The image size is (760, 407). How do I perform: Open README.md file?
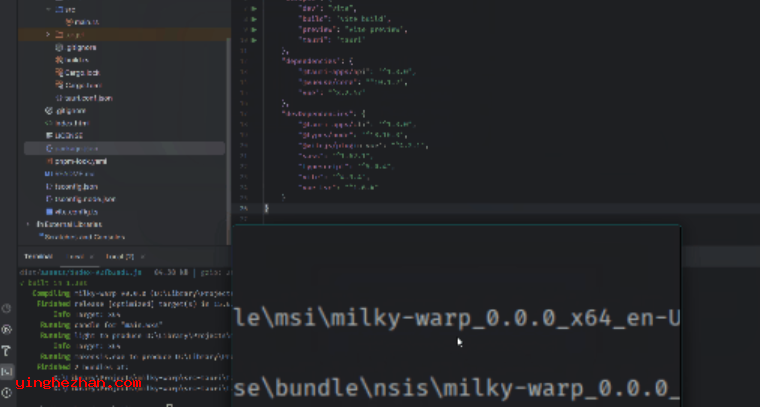(x=69, y=173)
